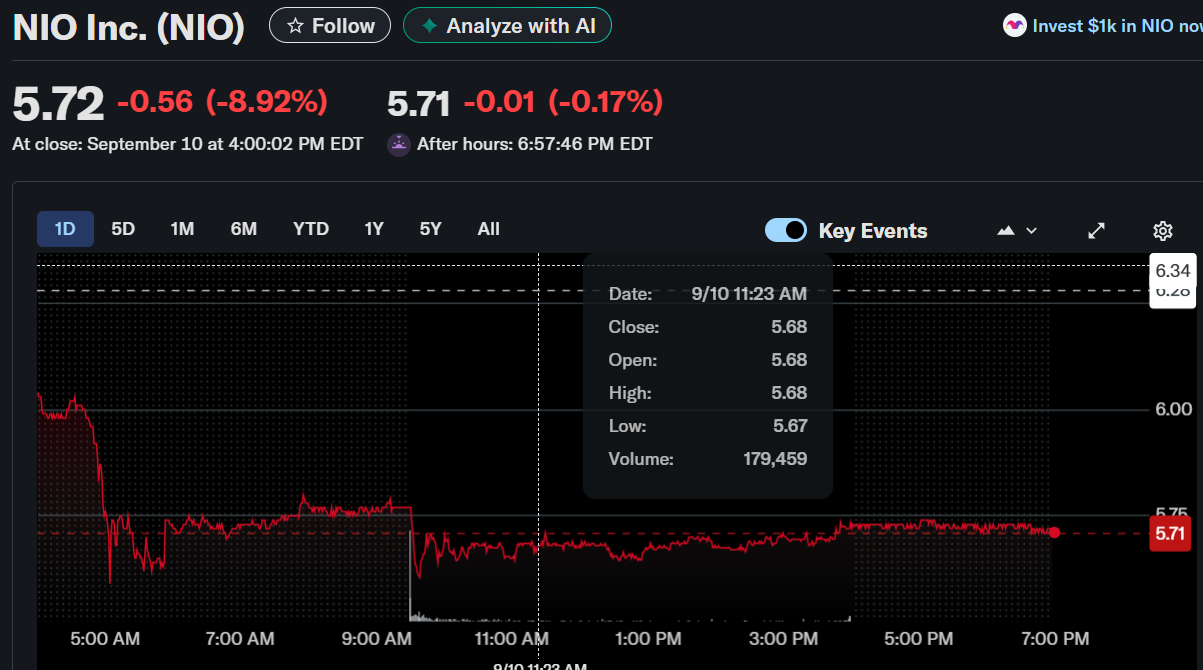
Task: Click the 9:00 AM time axis label
Action: click(x=376, y=638)
